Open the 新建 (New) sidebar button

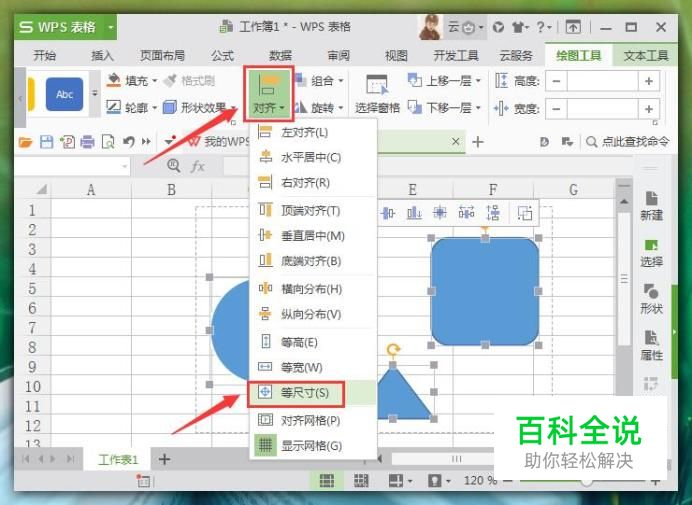pos(651,206)
